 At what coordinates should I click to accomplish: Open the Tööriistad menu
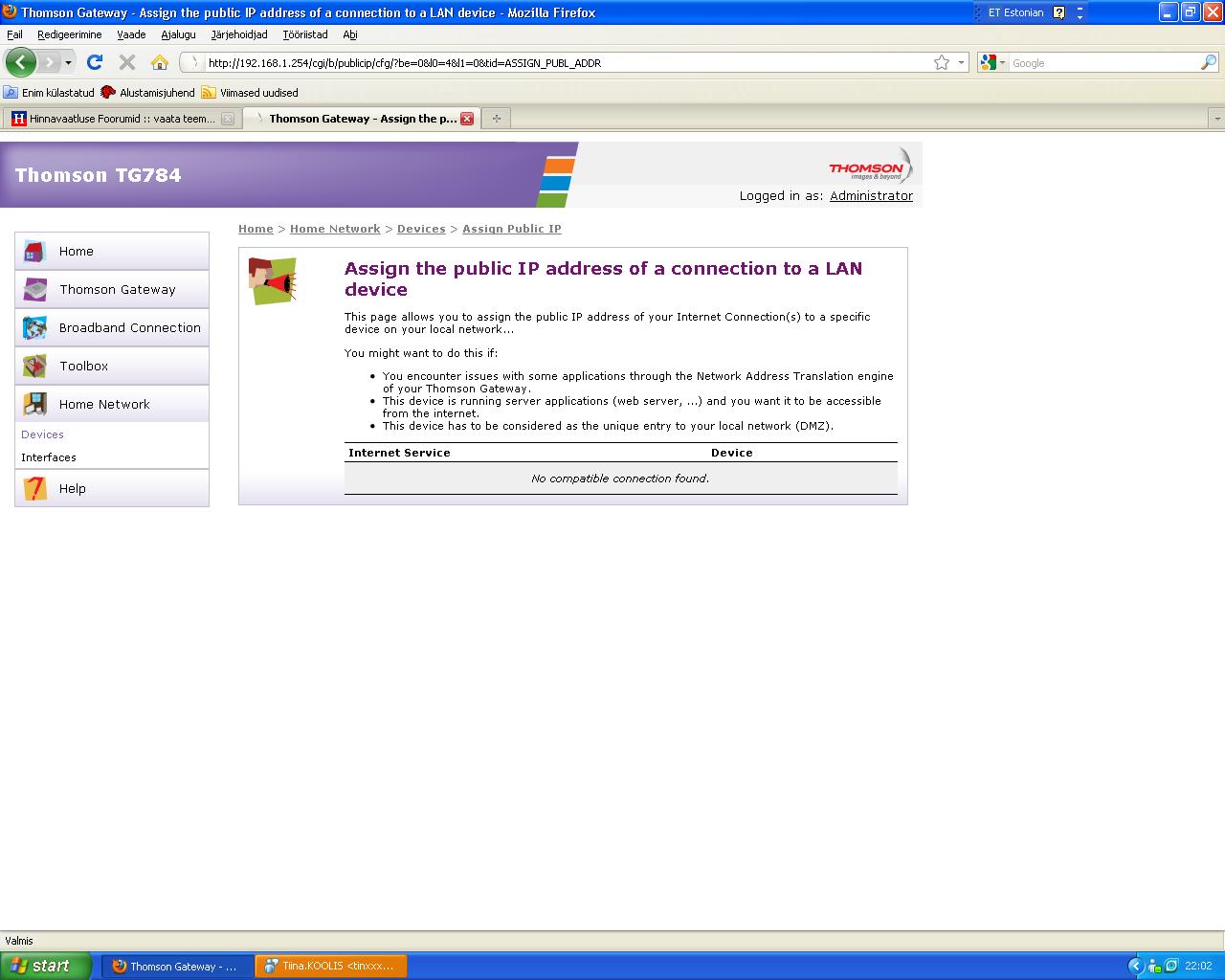pyautogui.click(x=305, y=34)
